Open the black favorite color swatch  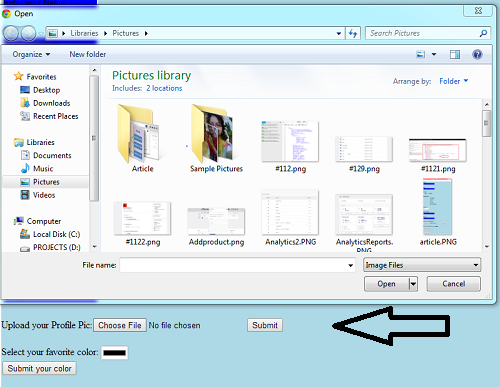[114, 353]
